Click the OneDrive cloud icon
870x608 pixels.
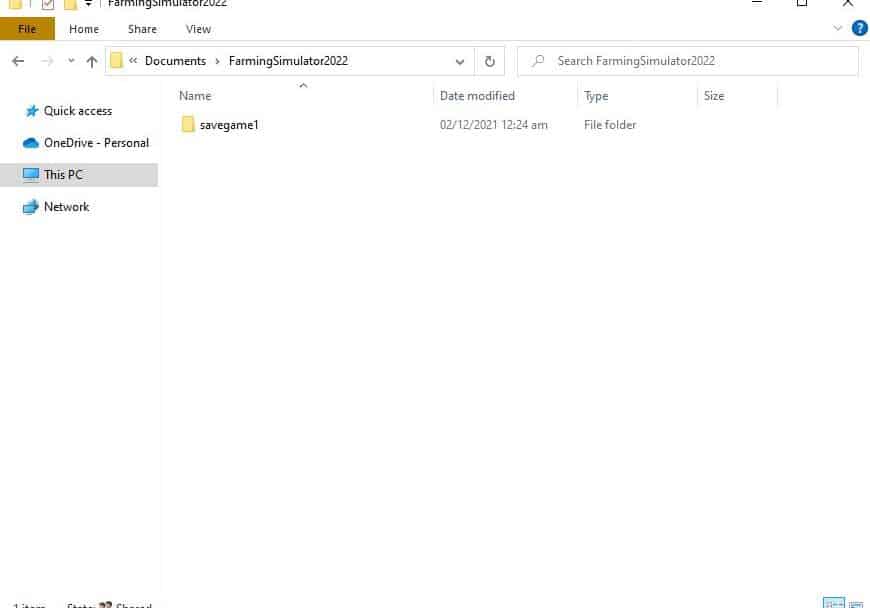pyautogui.click(x=31, y=143)
